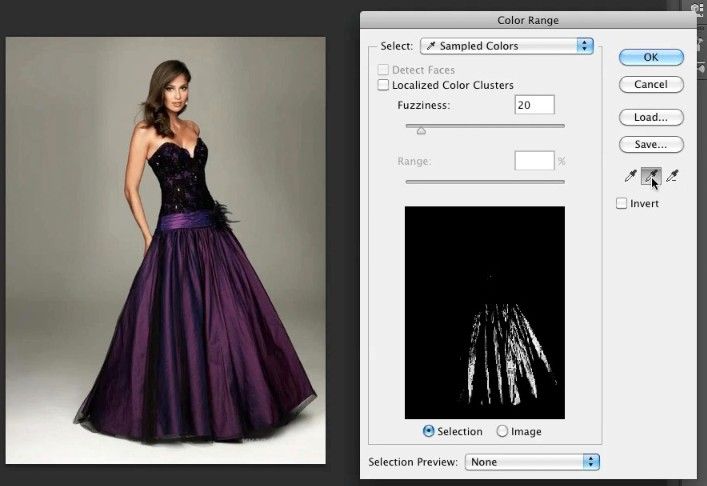
Task: Enable Localized Color Clusters
Action: coord(384,86)
